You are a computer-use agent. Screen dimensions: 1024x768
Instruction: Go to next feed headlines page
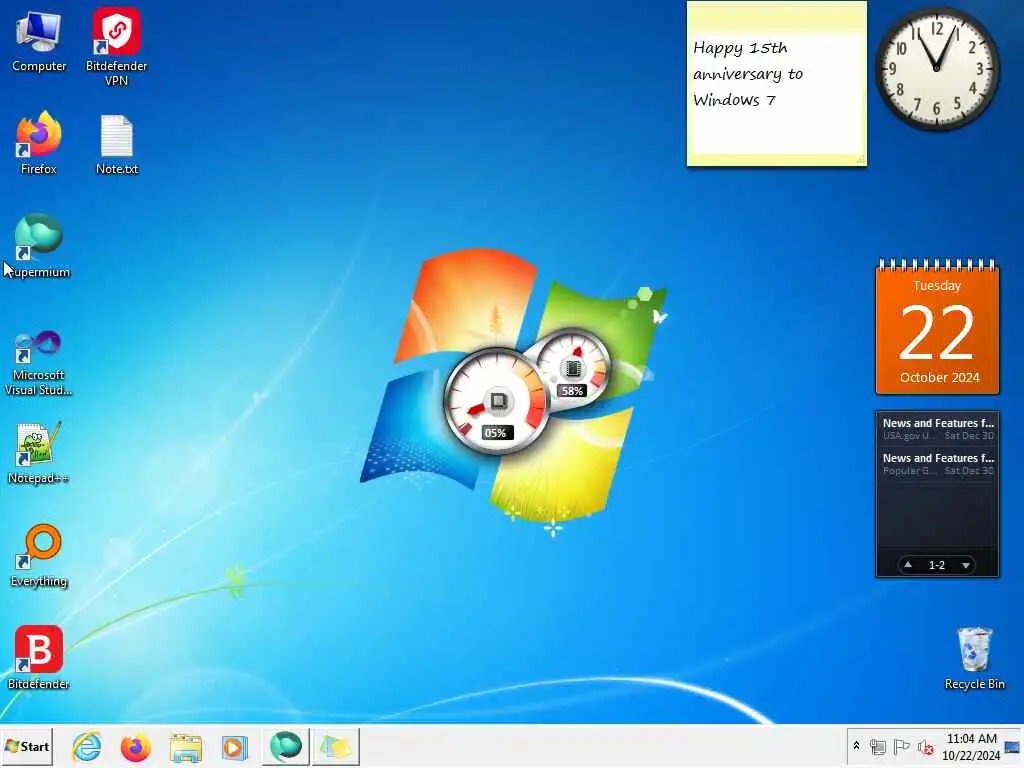pyautogui.click(x=966, y=565)
